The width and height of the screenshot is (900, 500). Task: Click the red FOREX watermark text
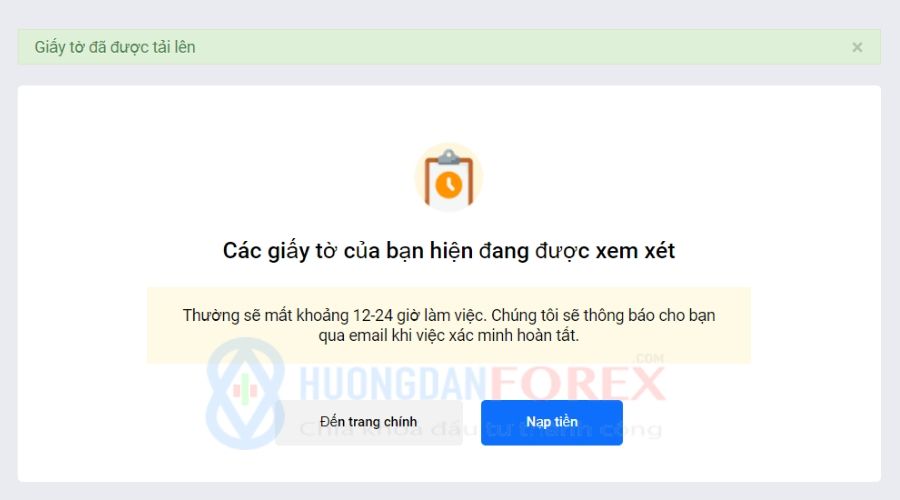[x=577, y=383]
